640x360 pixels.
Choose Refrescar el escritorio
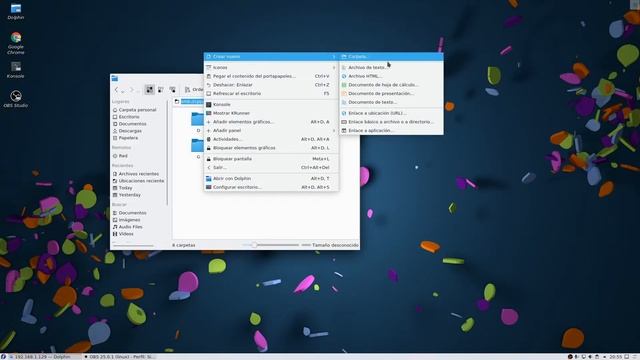271,93
